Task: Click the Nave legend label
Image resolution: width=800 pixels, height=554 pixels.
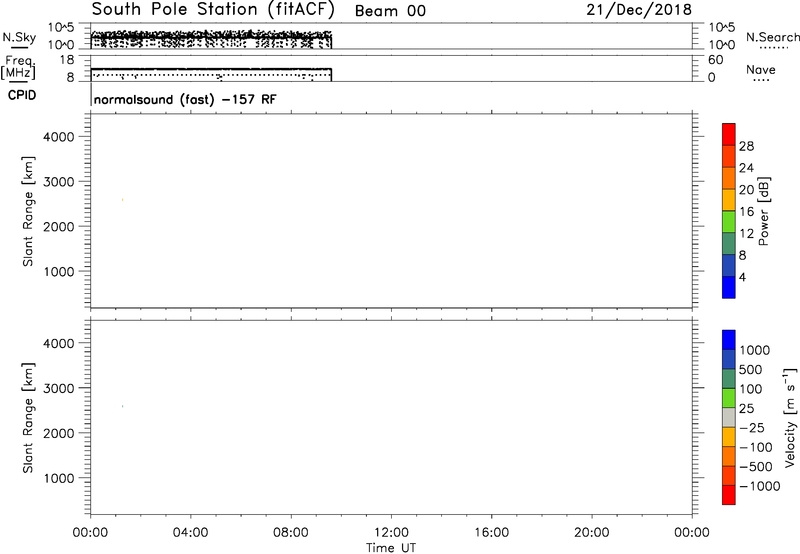Action: (x=761, y=69)
